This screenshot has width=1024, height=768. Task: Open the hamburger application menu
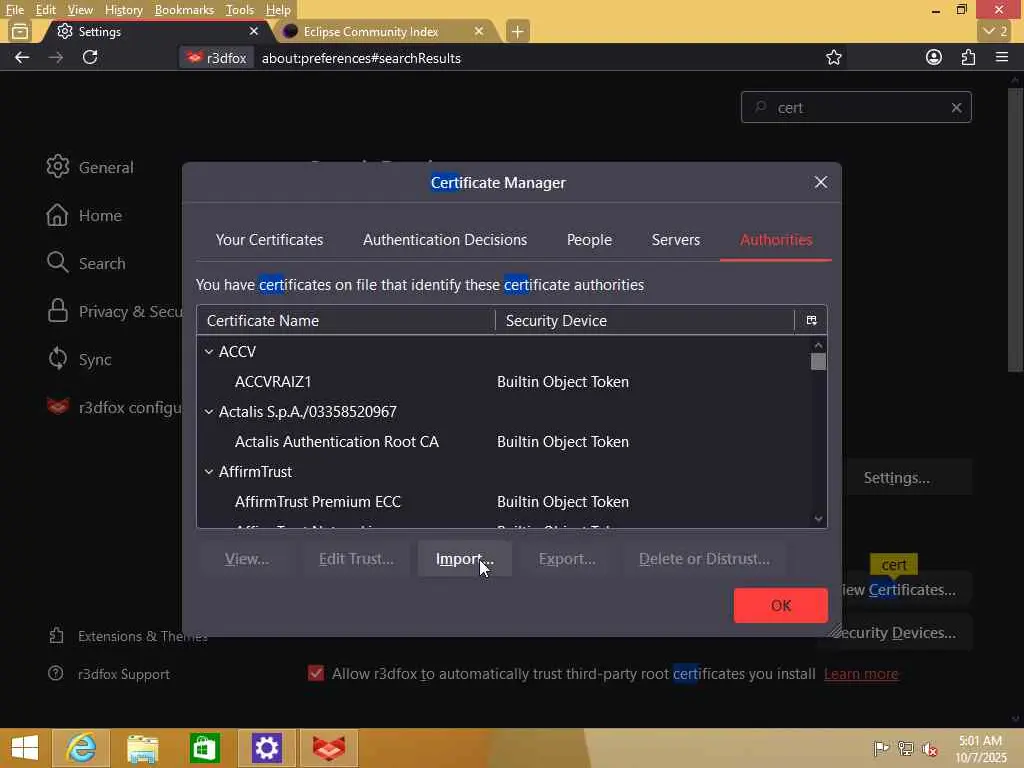tap(1002, 57)
